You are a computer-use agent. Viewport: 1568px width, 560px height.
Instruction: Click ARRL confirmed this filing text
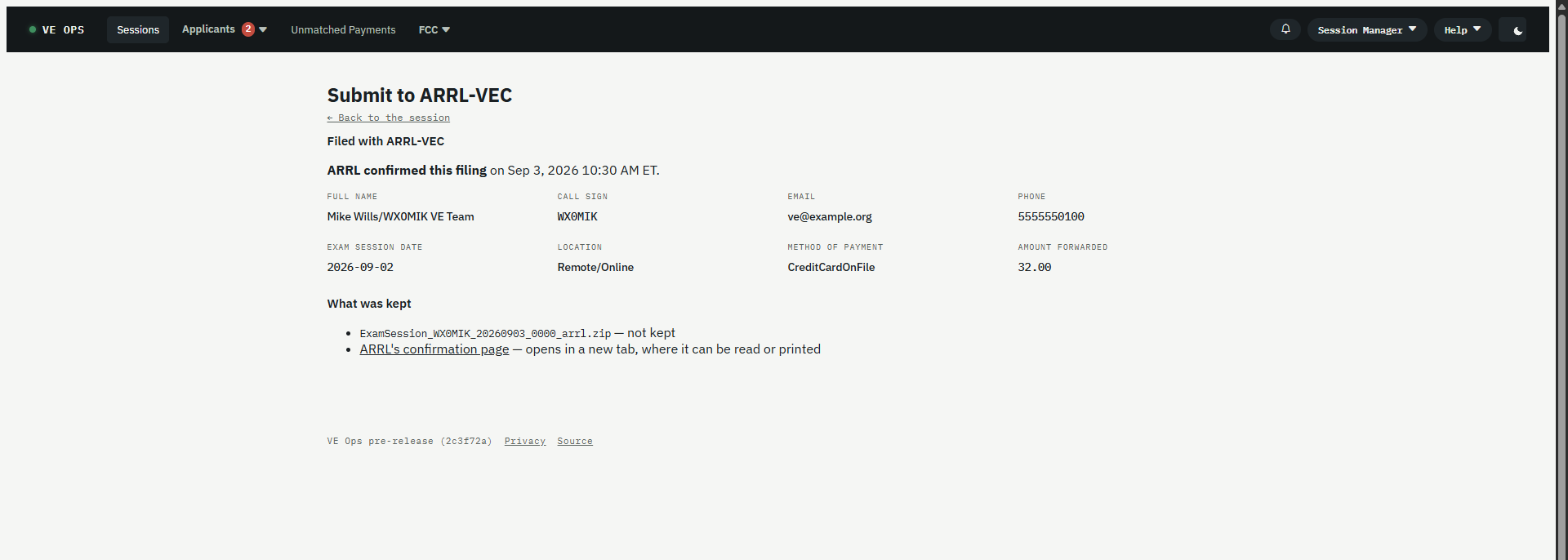coord(407,170)
